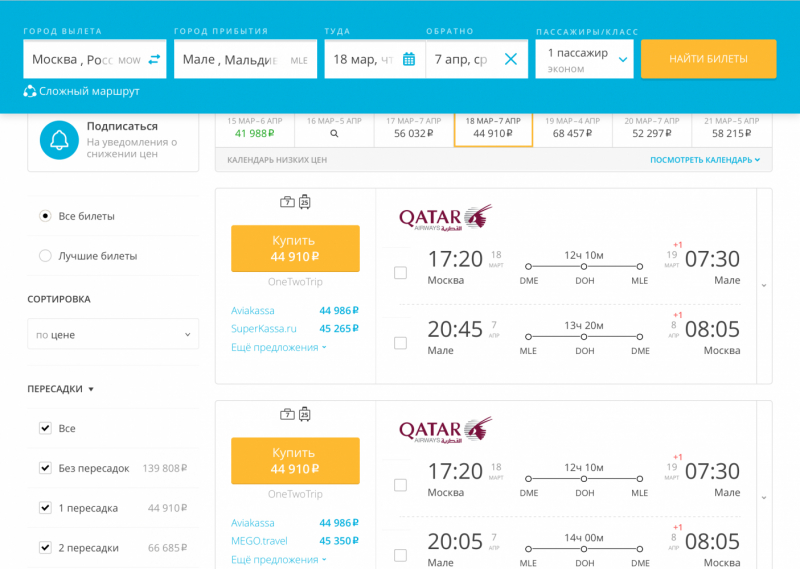Open SuperKassa.ru offer 45 265
Viewport: 800px width, 569px height.
(x=295, y=329)
